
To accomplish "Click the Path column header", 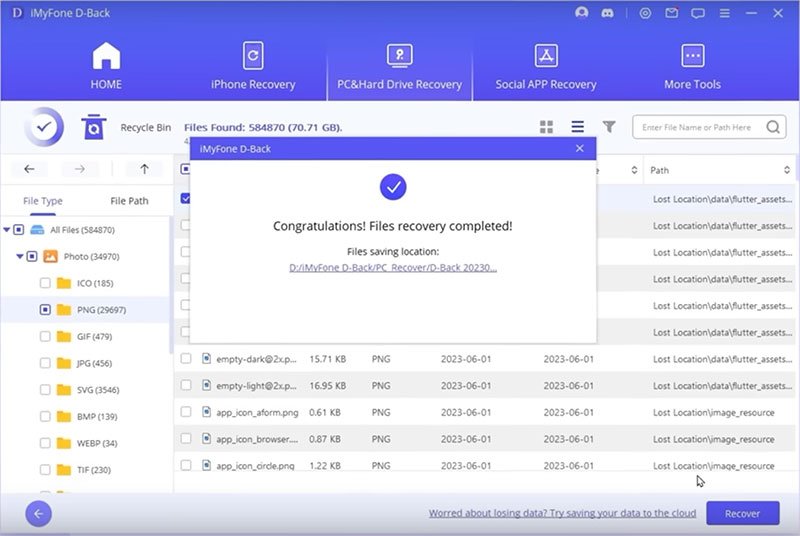I will pos(659,170).
